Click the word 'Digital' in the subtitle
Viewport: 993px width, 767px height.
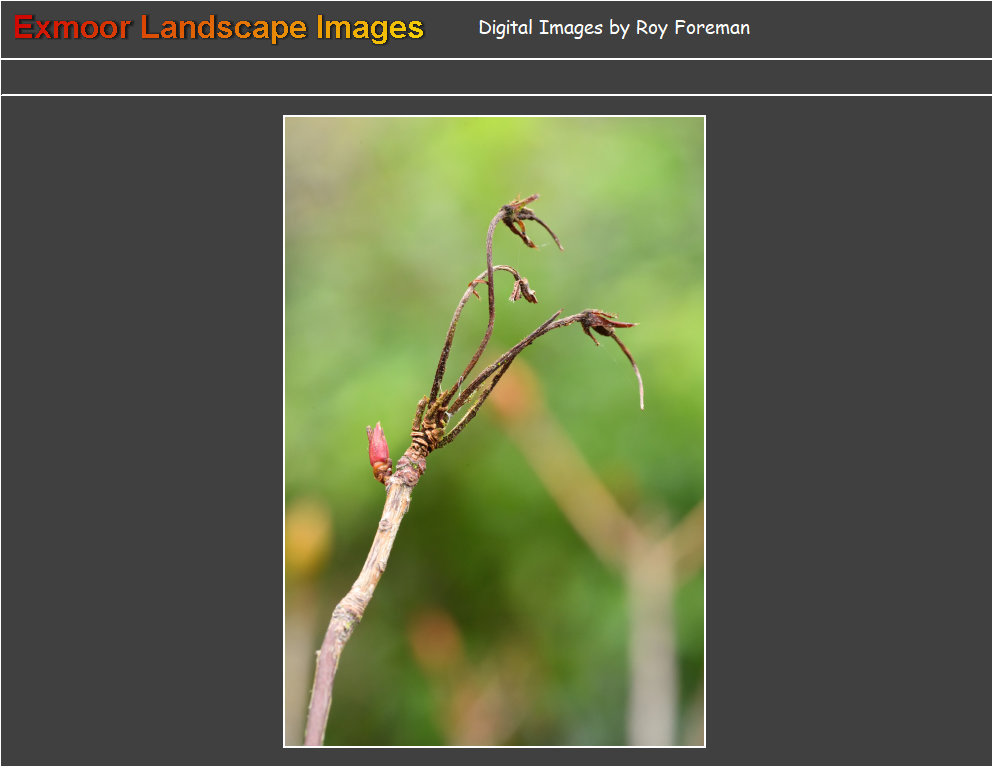click(x=505, y=28)
